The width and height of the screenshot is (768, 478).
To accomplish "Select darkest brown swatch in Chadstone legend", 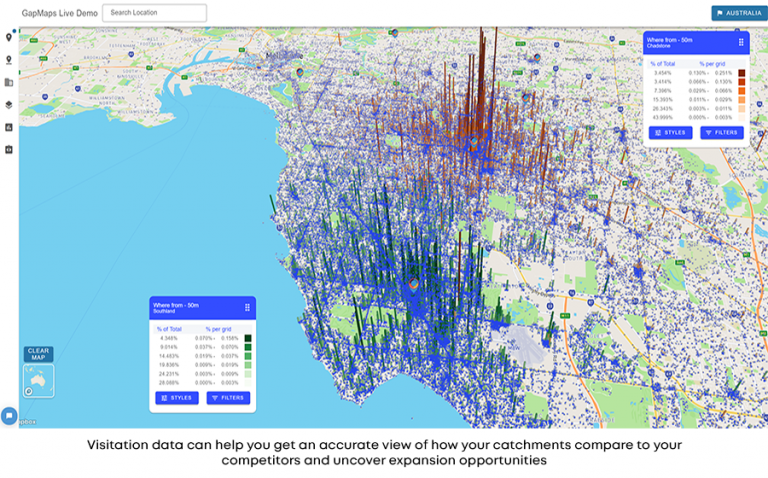I will pyautogui.click(x=741, y=73).
